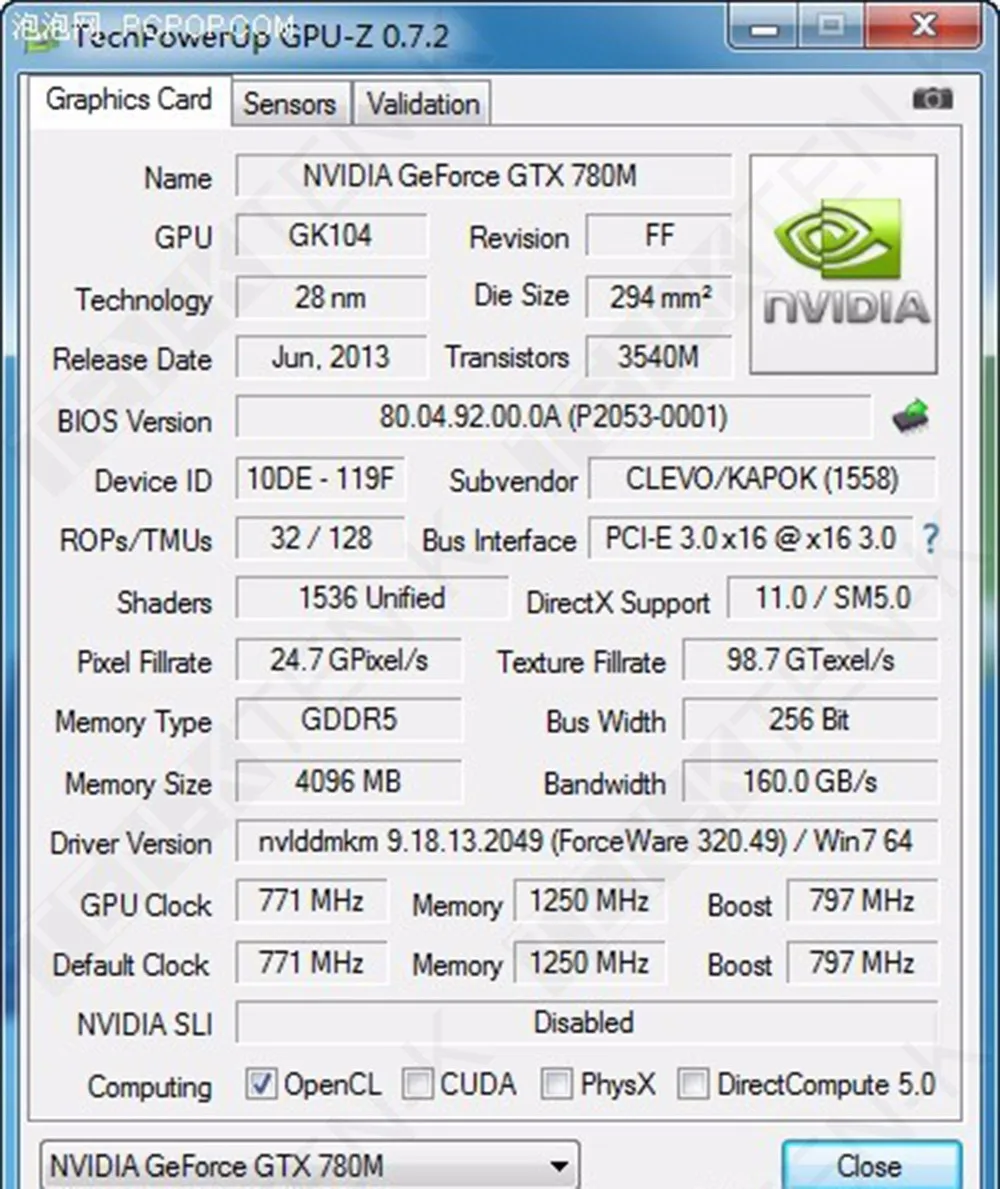
Task: Click the GPU field showing GK104
Action: 331,236
